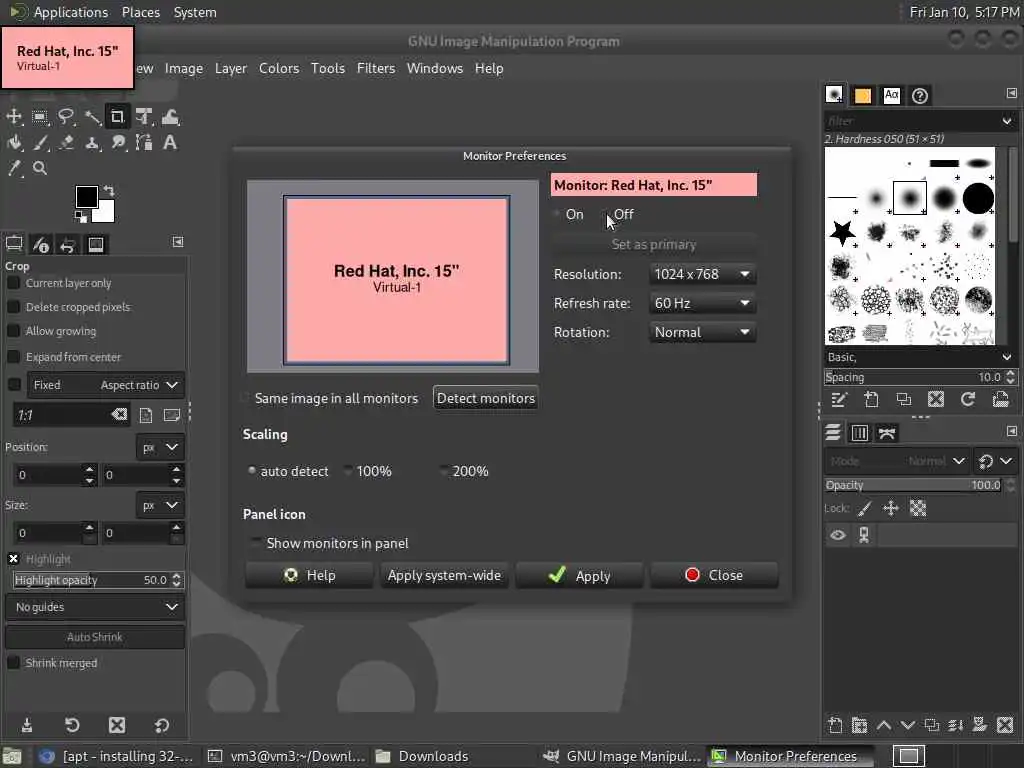Select the Crop tool
Viewport: 1024px width, 768px height.
coord(118,117)
